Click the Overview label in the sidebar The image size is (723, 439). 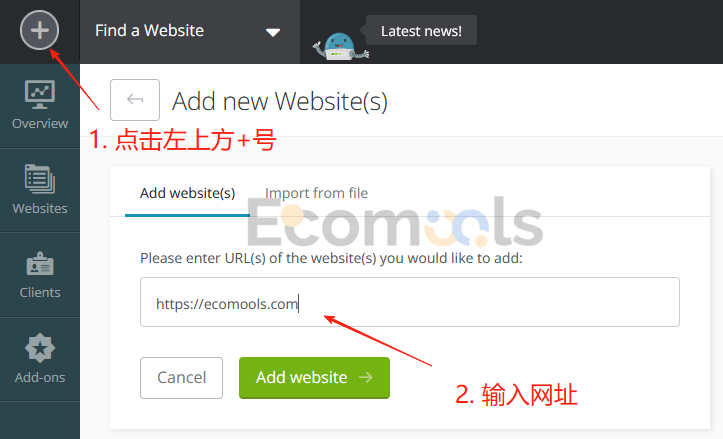point(40,124)
